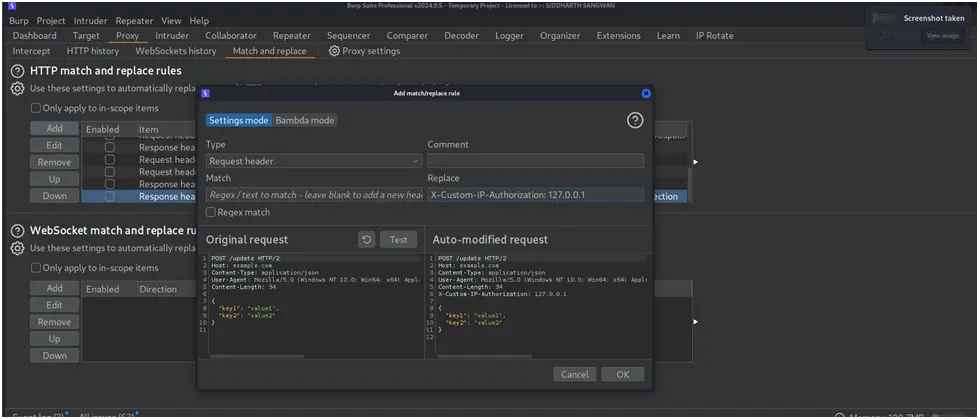Click Add in HTTP match and replace rules

click(54, 129)
